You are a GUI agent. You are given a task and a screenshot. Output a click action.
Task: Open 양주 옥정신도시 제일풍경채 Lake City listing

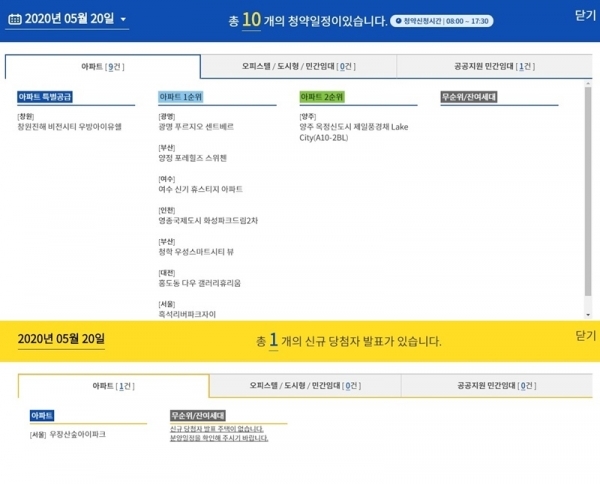tap(354, 132)
